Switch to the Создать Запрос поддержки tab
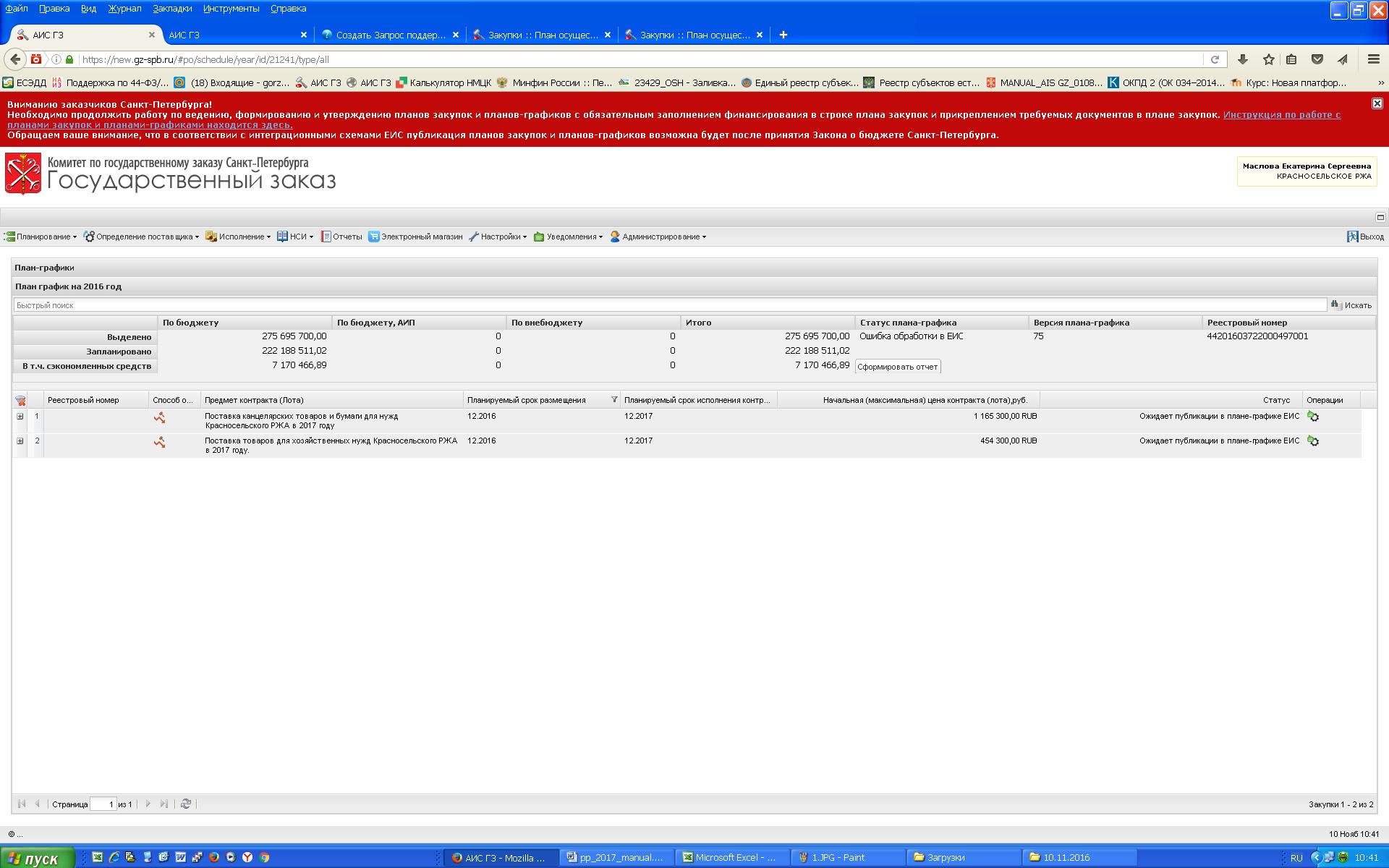 (389, 35)
